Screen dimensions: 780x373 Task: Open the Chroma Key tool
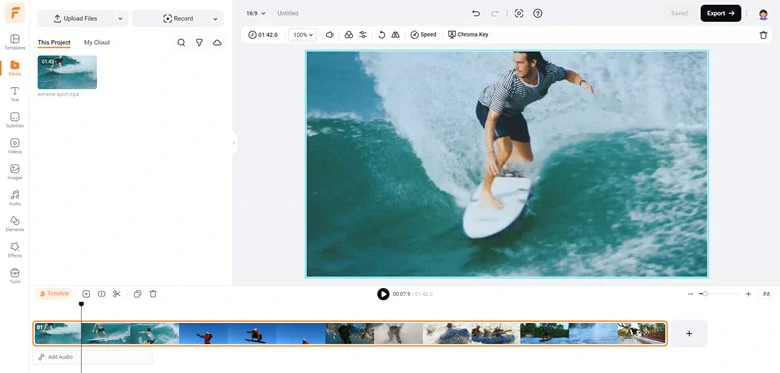[468, 35]
